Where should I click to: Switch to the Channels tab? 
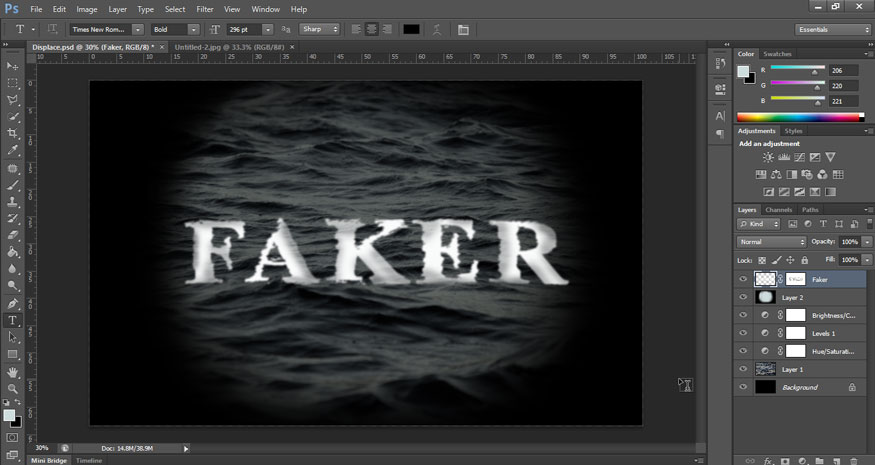click(x=778, y=210)
